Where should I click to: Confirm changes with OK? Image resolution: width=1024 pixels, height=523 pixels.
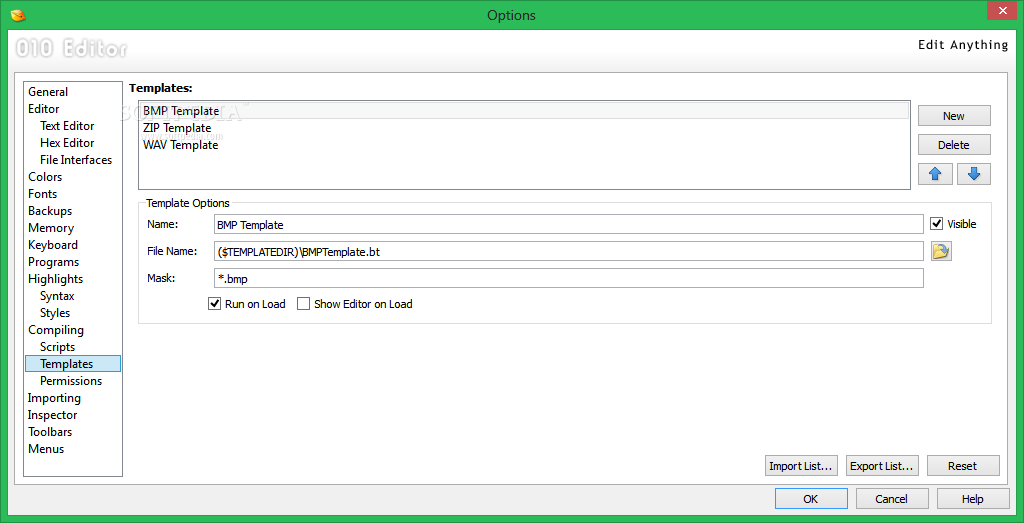point(811,499)
